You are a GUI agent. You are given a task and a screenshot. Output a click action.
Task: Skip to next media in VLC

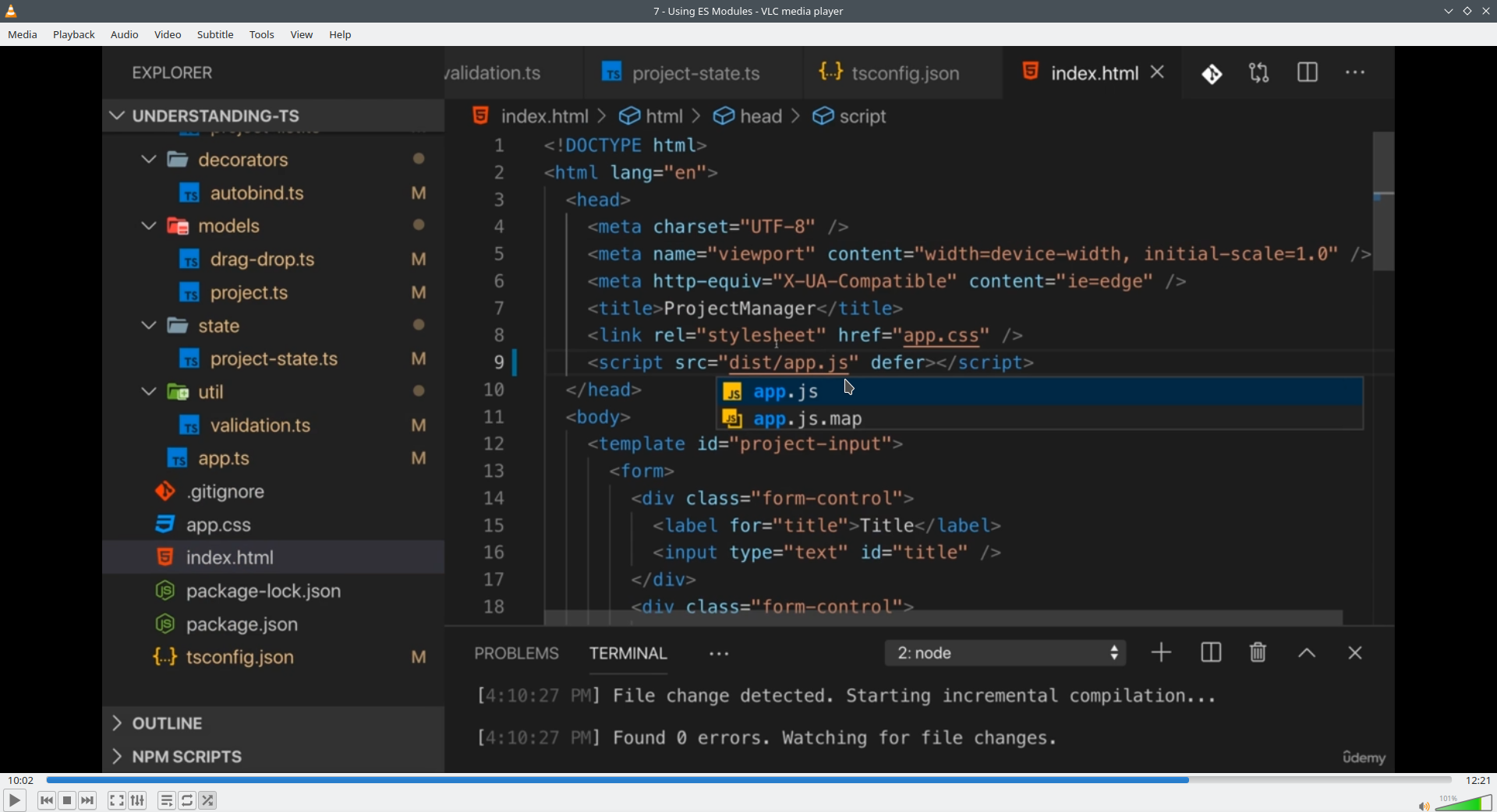pos(88,800)
